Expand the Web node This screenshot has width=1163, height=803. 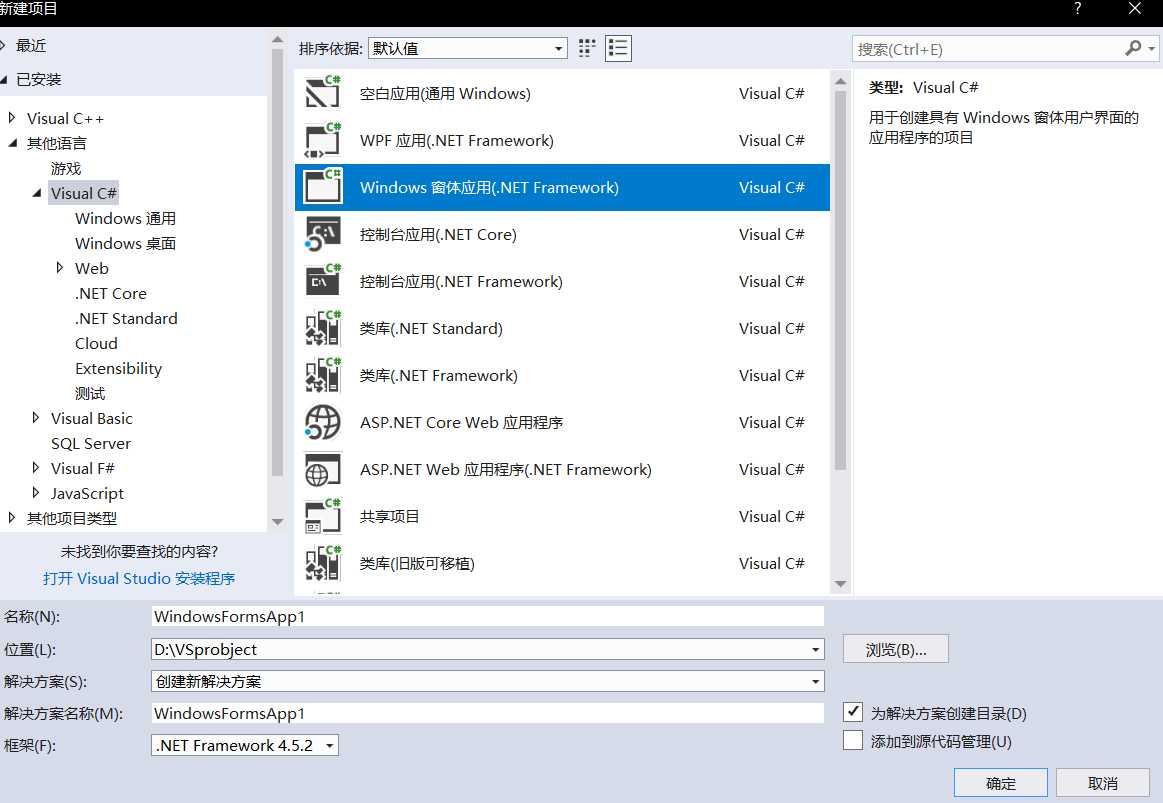point(60,268)
